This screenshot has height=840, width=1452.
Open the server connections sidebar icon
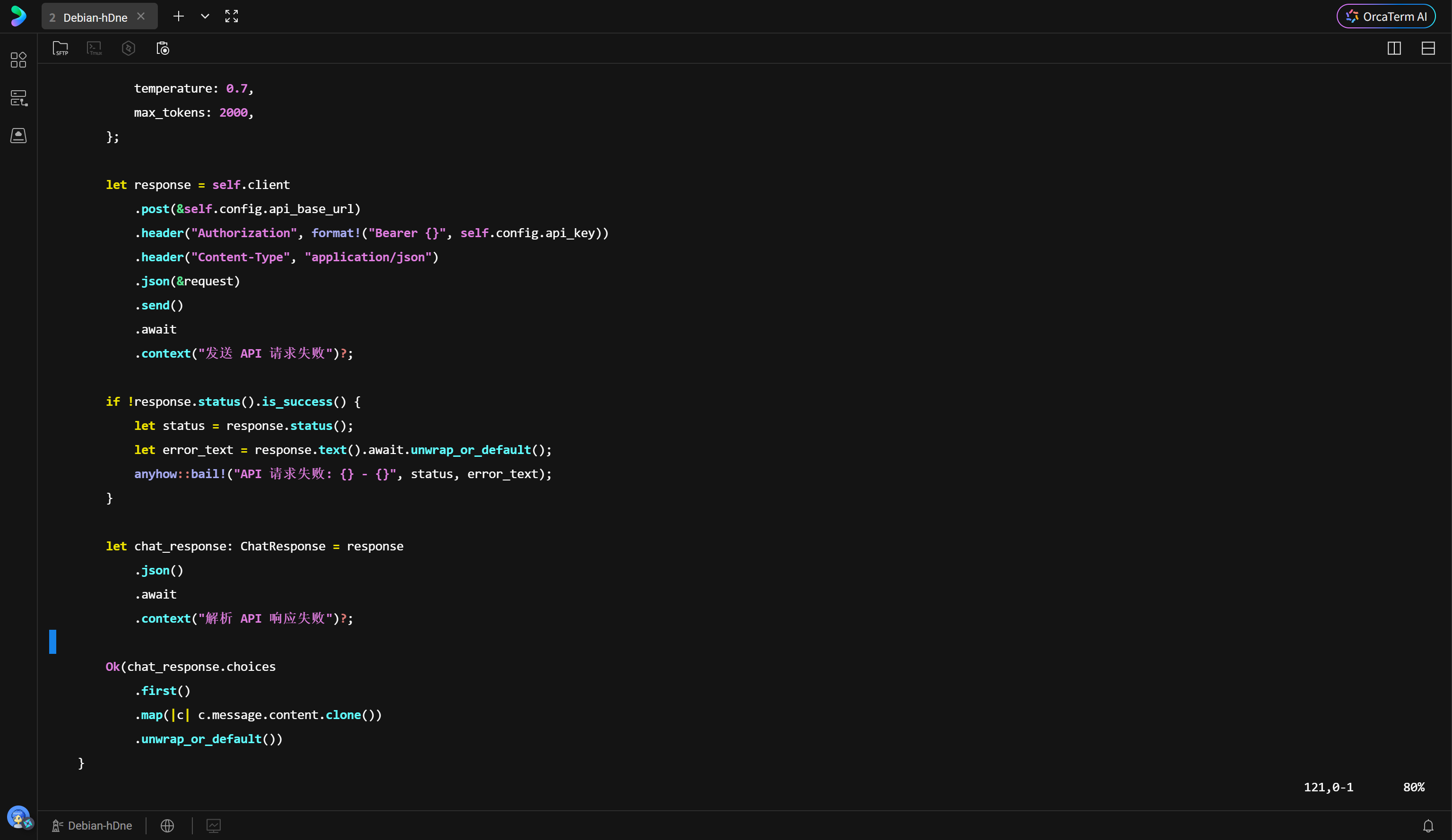(x=18, y=98)
